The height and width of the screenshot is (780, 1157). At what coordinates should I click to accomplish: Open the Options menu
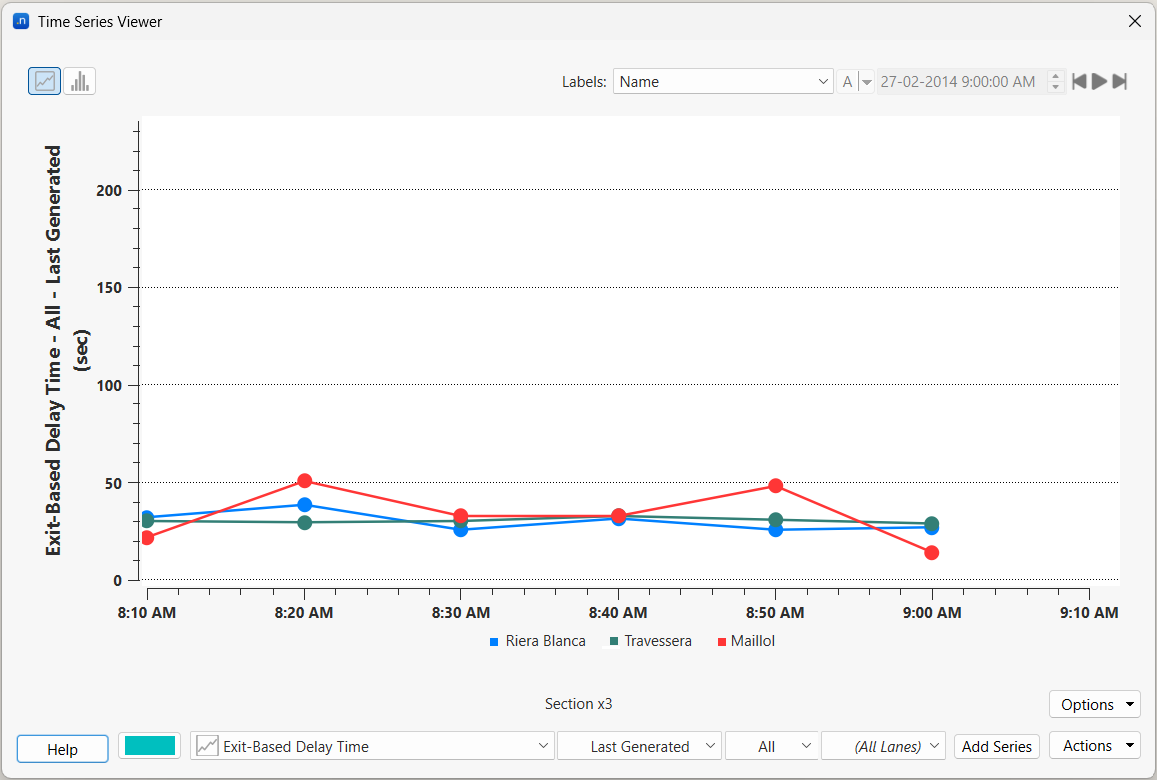pos(1095,704)
